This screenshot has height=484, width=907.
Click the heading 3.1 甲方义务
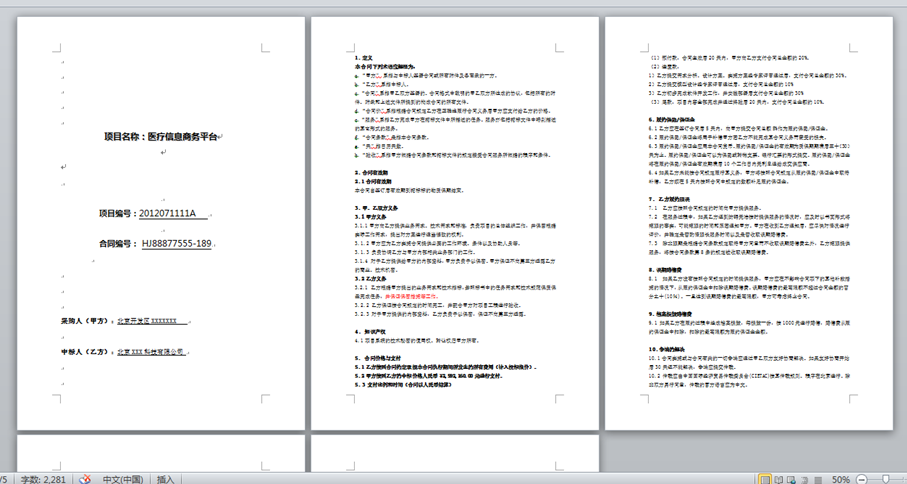[371, 216]
